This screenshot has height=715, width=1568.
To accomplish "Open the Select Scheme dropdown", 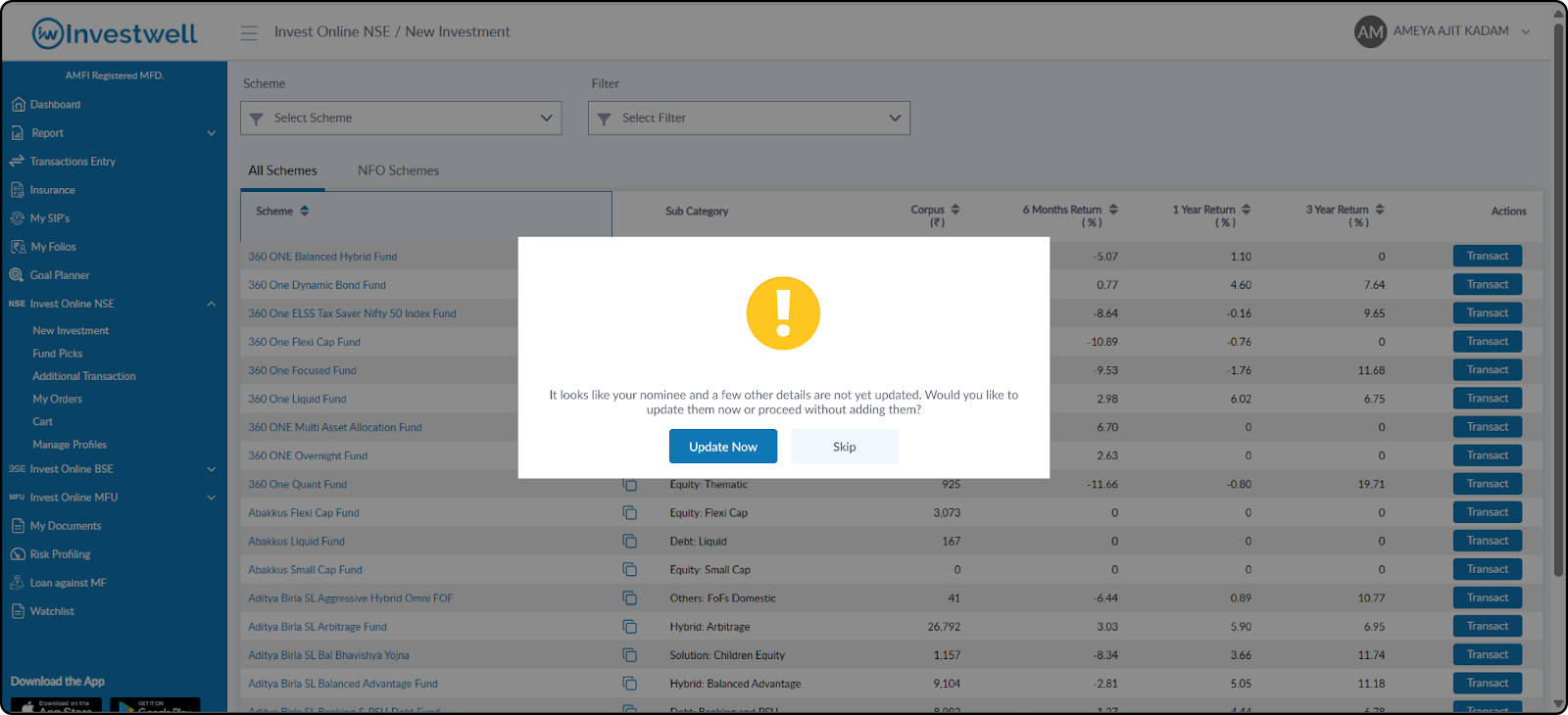I will (401, 119).
